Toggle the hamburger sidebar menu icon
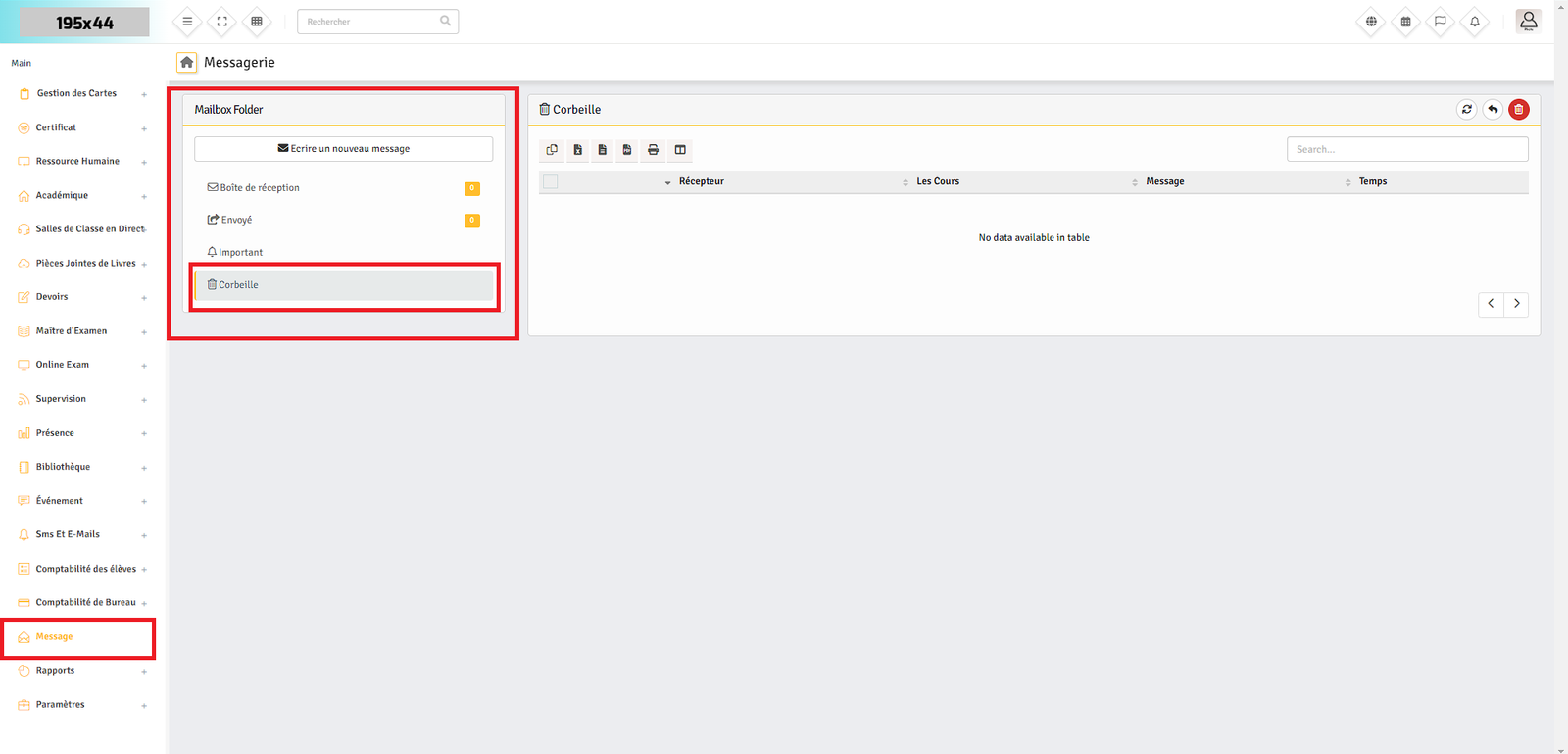Screen dimensions: 1568x754 pyautogui.click(x=187, y=22)
